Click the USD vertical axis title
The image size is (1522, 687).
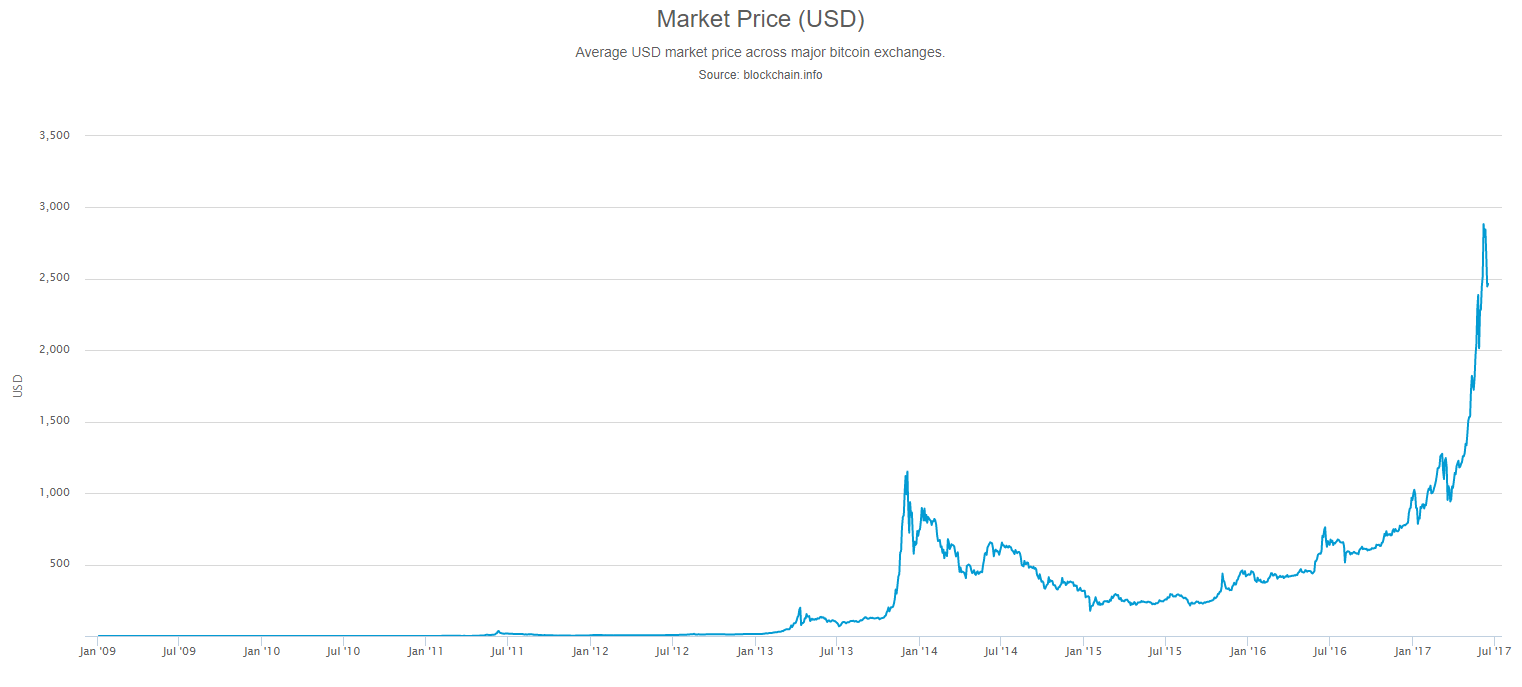pyautogui.click(x=17, y=386)
